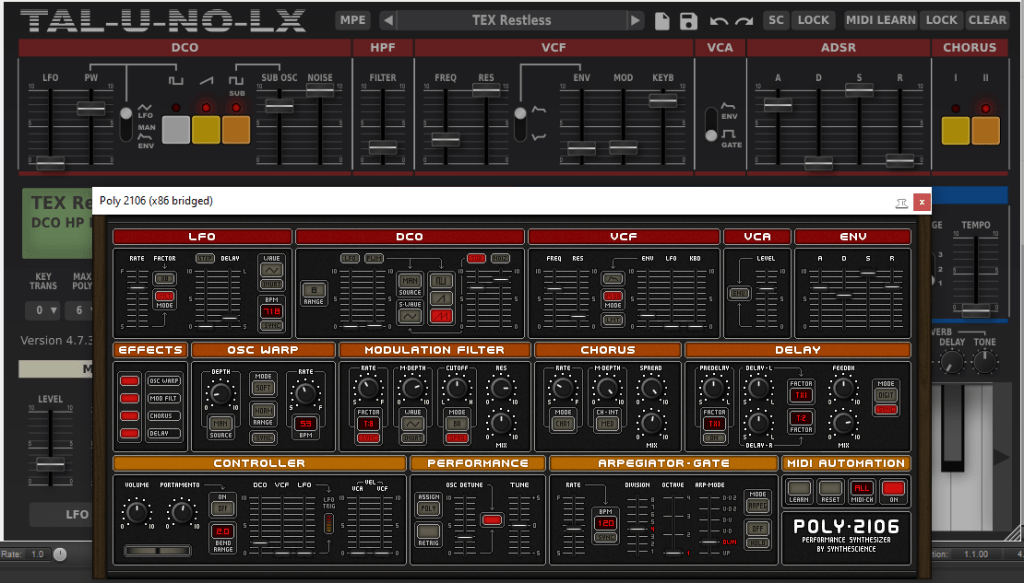Click the red OSC DETUNE slider

(x=493, y=519)
